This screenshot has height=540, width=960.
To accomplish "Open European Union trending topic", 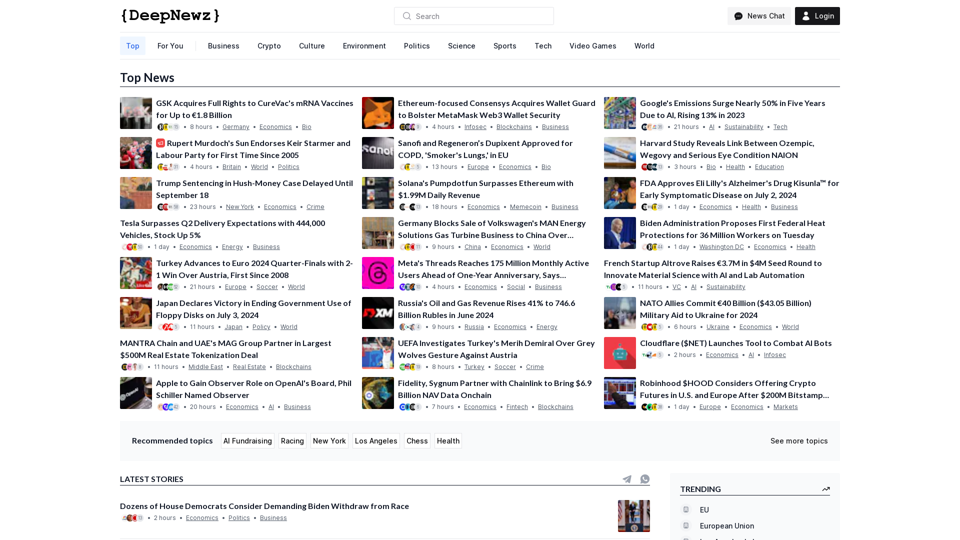I will pyautogui.click(x=727, y=525).
